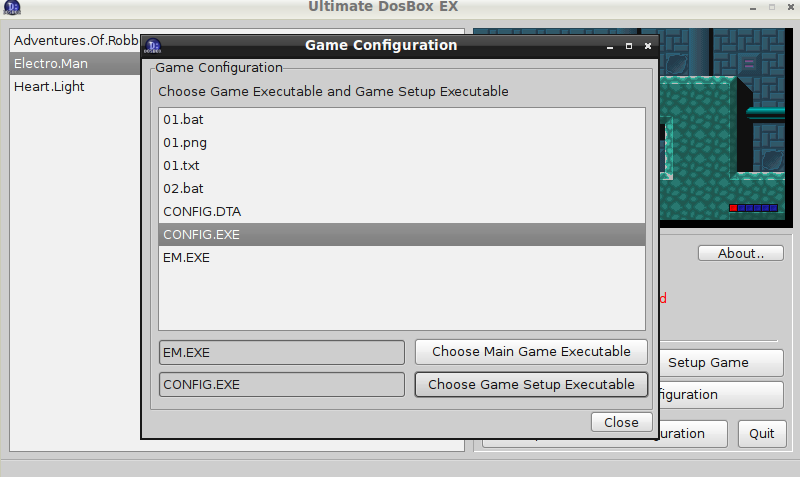800x477 pixels.
Task: Select 01.png in the file list
Action: 185,142
